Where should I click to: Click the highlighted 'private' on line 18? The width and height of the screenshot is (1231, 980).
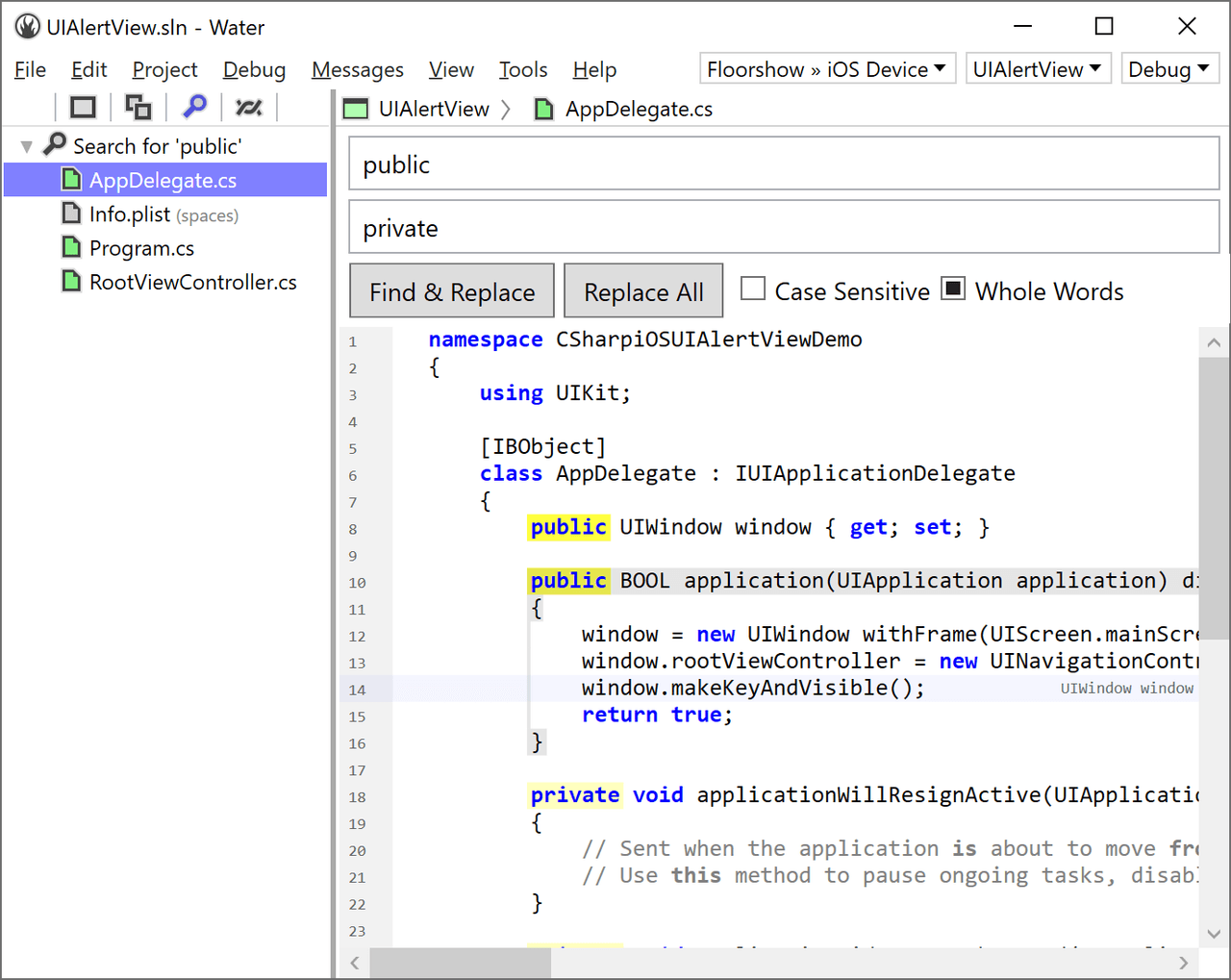click(x=575, y=795)
